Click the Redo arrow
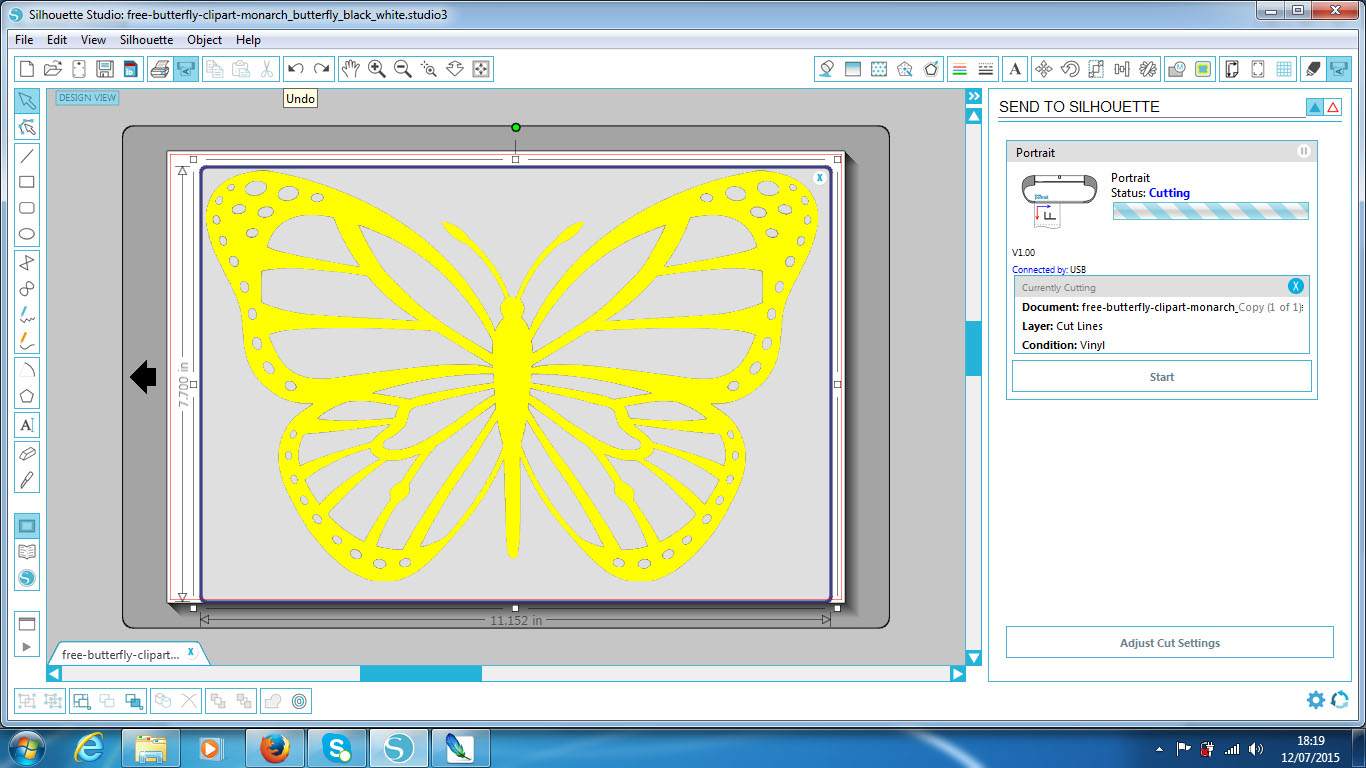This screenshot has width=1366, height=768. (321, 69)
